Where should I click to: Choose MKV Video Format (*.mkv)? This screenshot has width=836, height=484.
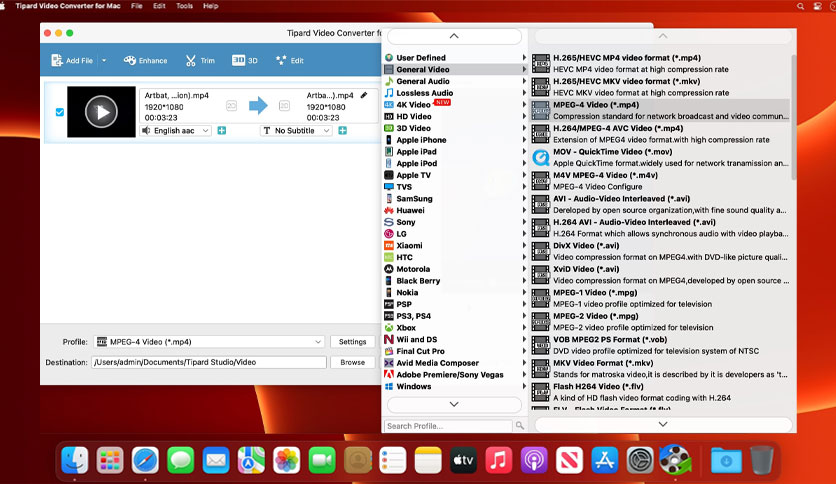pyautogui.click(x=661, y=368)
